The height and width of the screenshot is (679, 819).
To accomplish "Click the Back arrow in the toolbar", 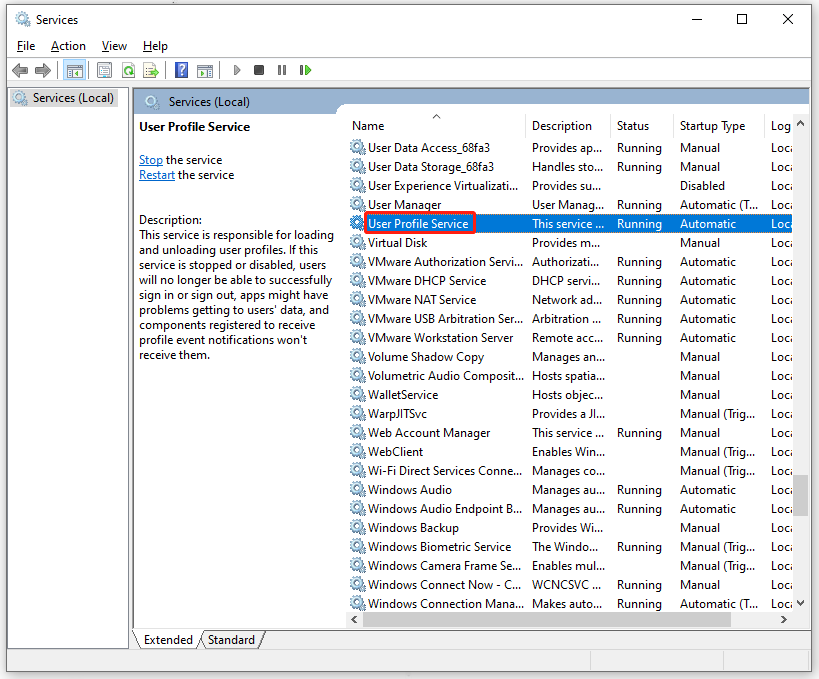I will pyautogui.click(x=20, y=70).
